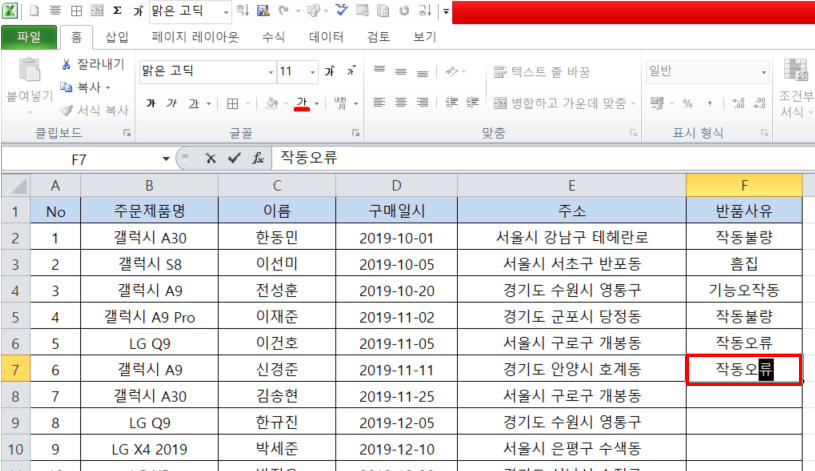Toggle italic (가) formatting

click(172, 103)
